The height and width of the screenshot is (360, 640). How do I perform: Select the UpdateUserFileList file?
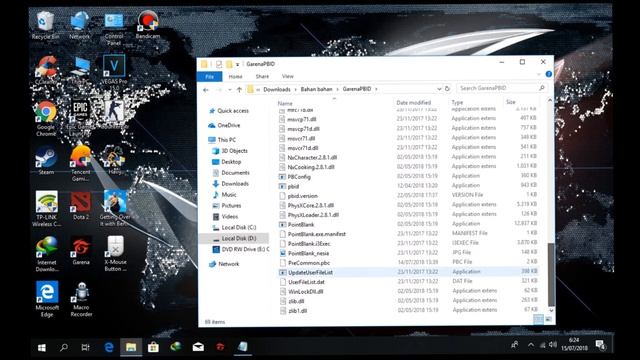tap(409, 272)
